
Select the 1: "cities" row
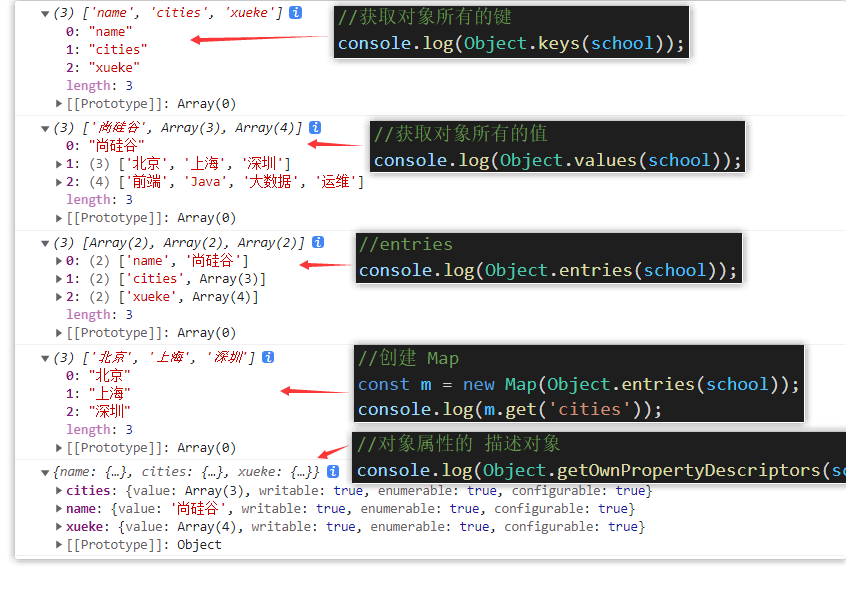coord(106,49)
